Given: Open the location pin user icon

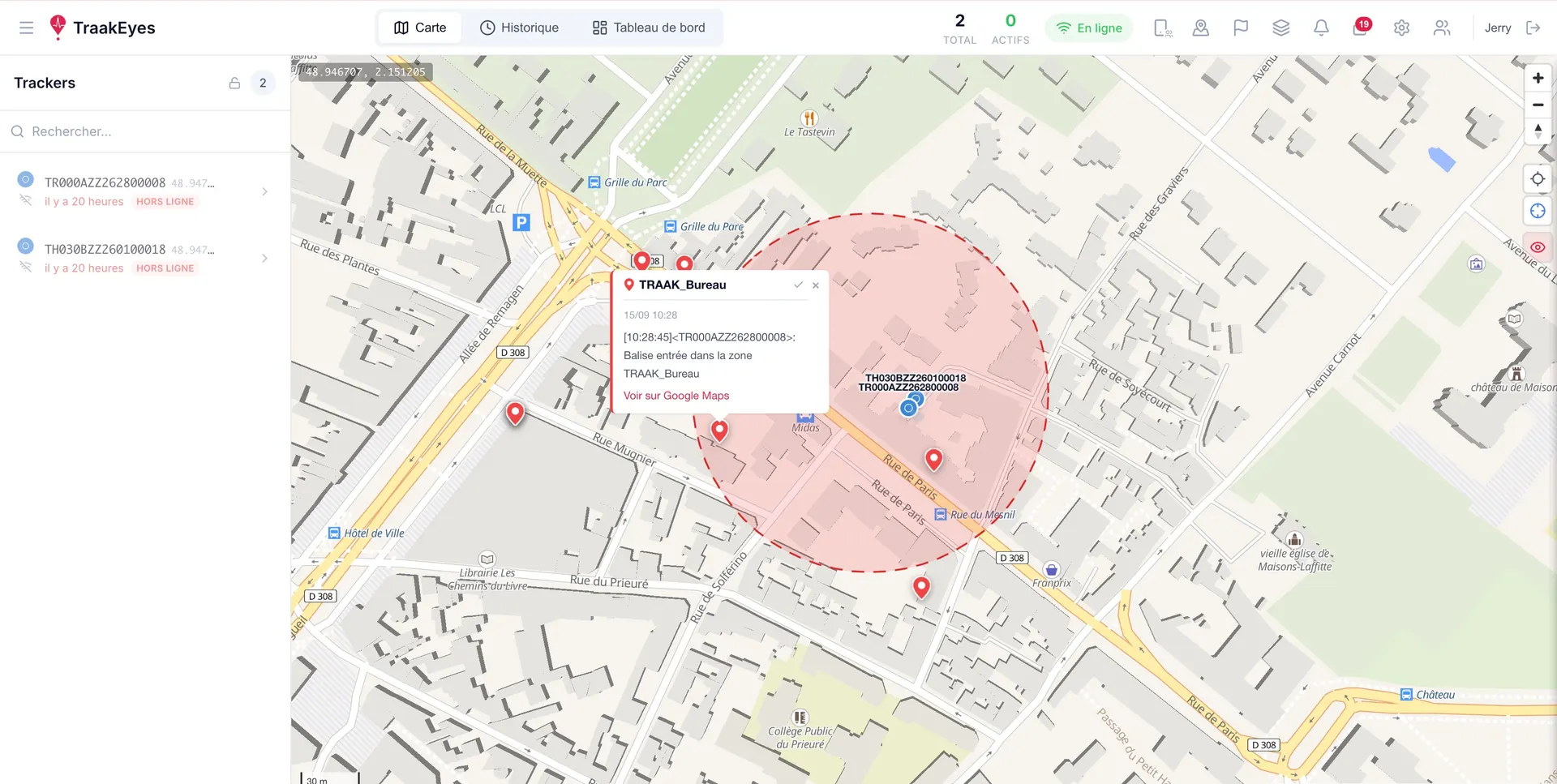Looking at the screenshot, I should [x=1201, y=28].
